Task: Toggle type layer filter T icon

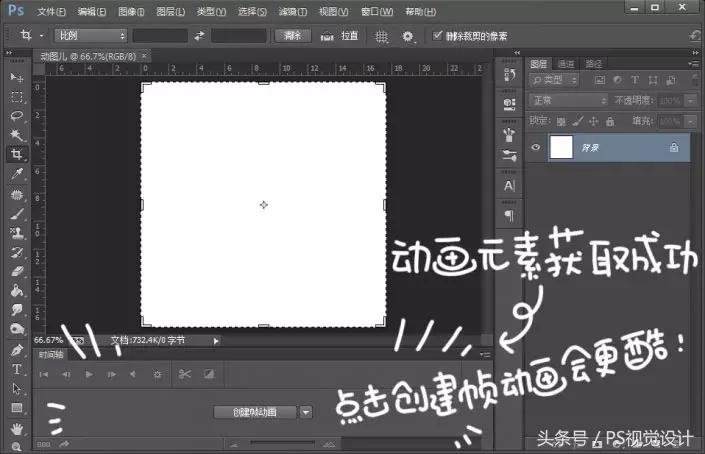Action: (x=635, y=80)
